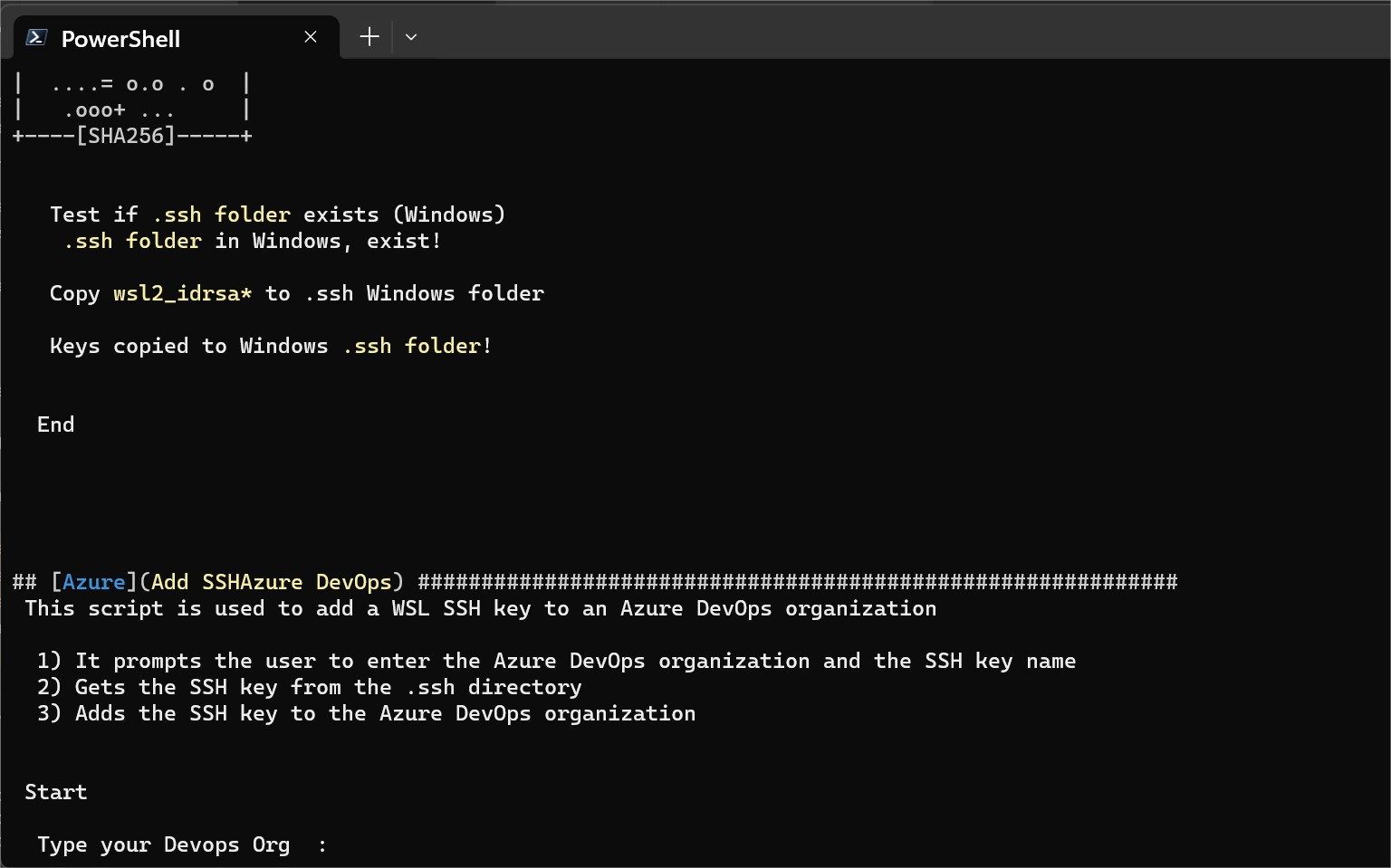This screenshot has width=1391, height=868.
Task: Click the 'End' text line
Action: point(56,425)
